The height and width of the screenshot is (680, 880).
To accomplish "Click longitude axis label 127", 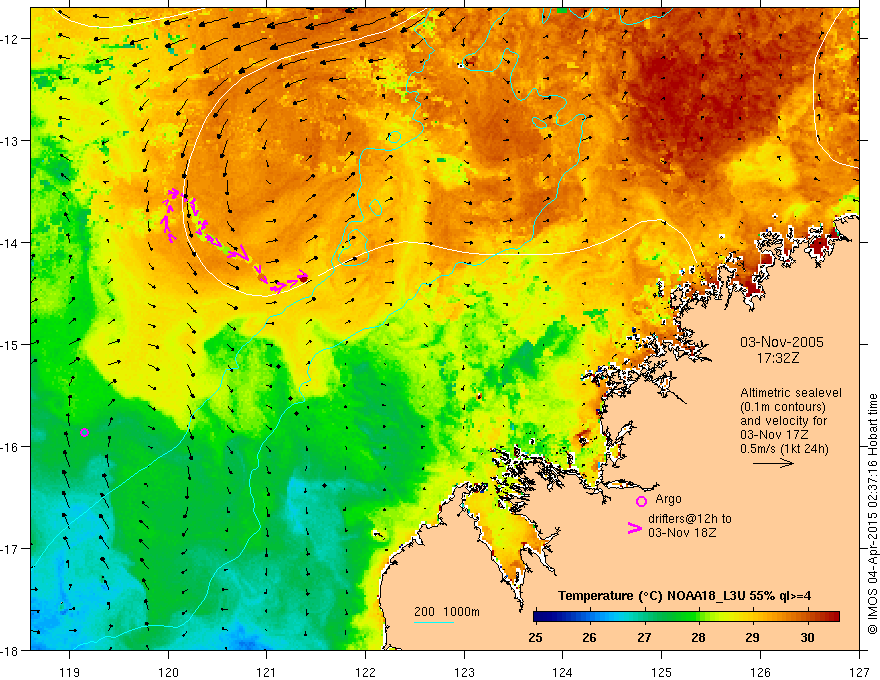I will tap(859, 672).
